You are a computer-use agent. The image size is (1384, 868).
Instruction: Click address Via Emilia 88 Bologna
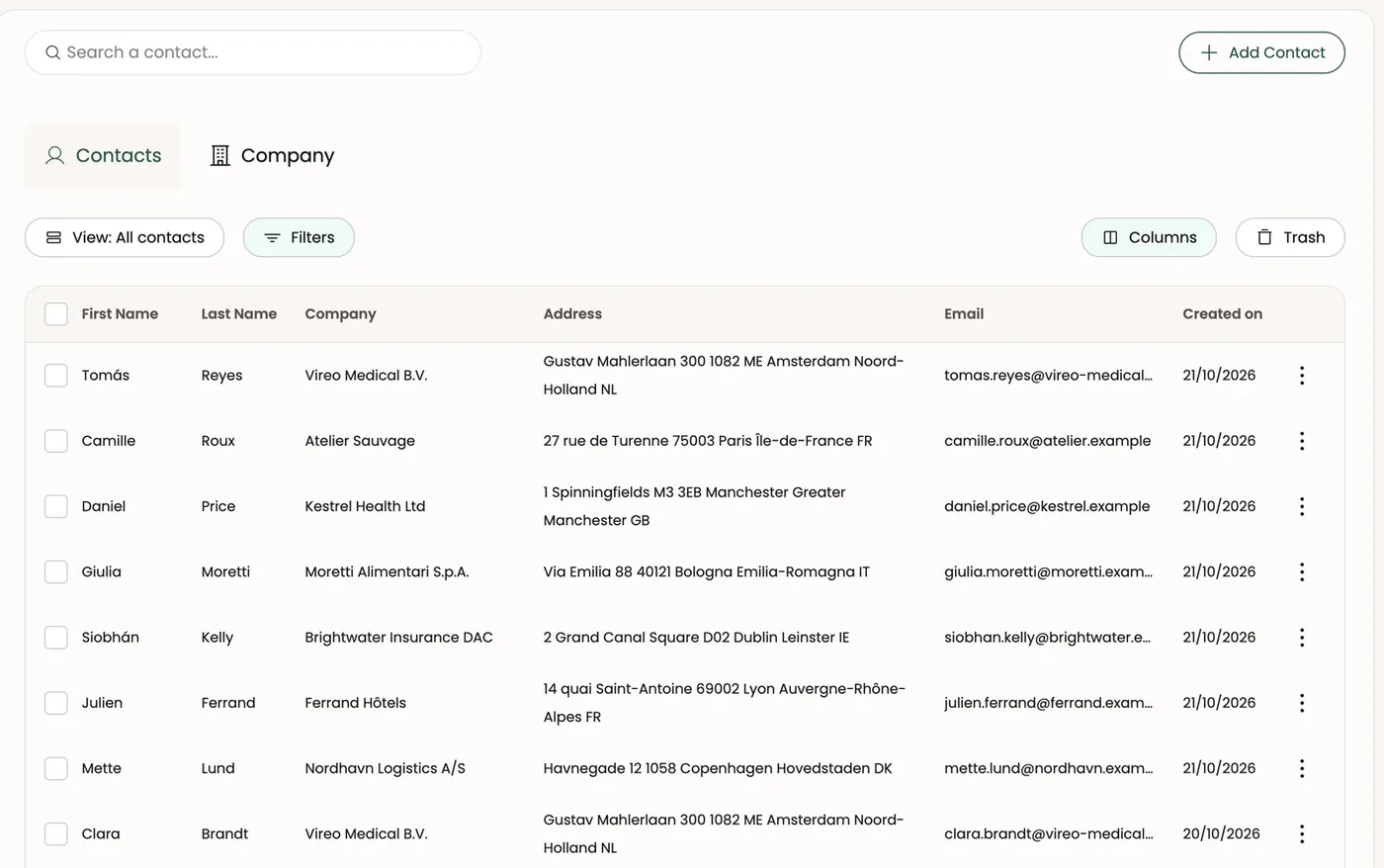(x=706, y=571)
